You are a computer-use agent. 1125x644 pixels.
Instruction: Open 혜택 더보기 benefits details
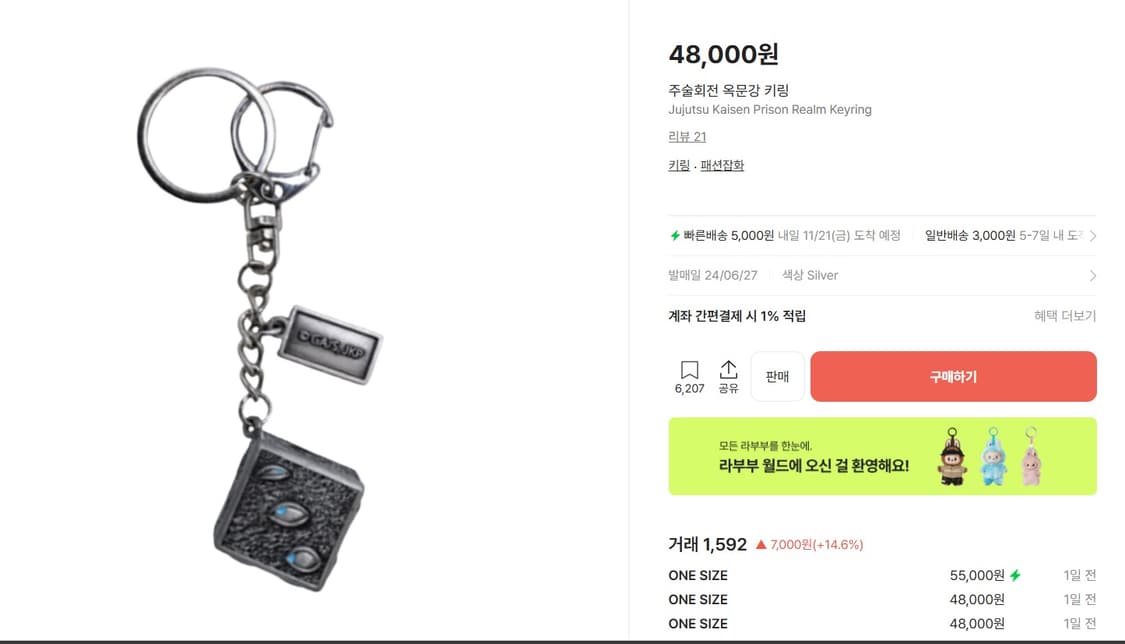pyautogui.click(x=1064, y=313)
